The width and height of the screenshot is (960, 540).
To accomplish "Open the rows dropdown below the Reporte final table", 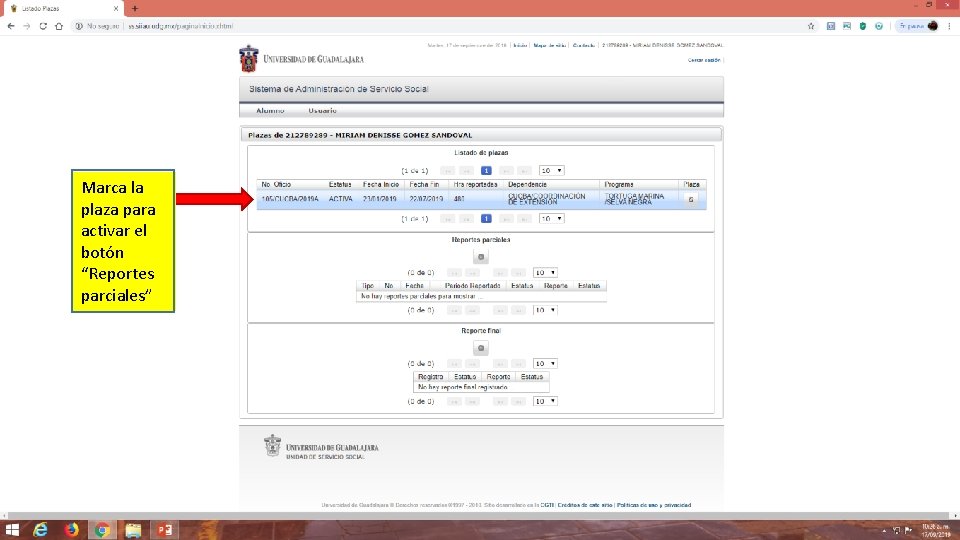I will [x=545, y=401].
